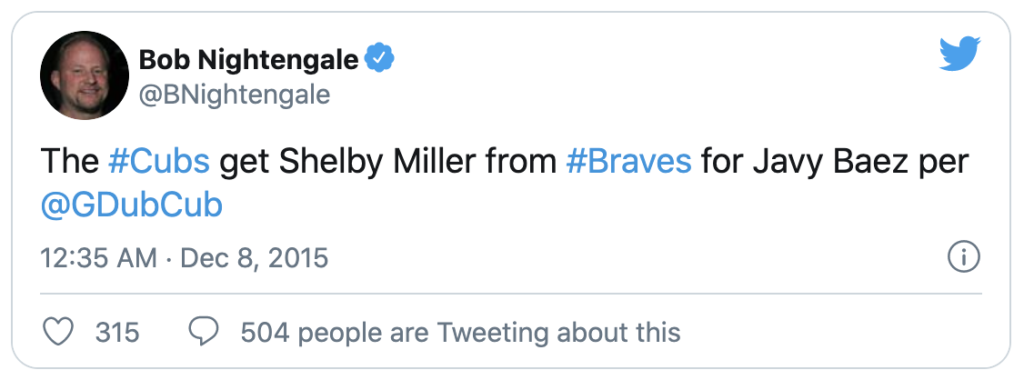
Task: Open the #Cubs hashtag
Action: tap(159, 161)
